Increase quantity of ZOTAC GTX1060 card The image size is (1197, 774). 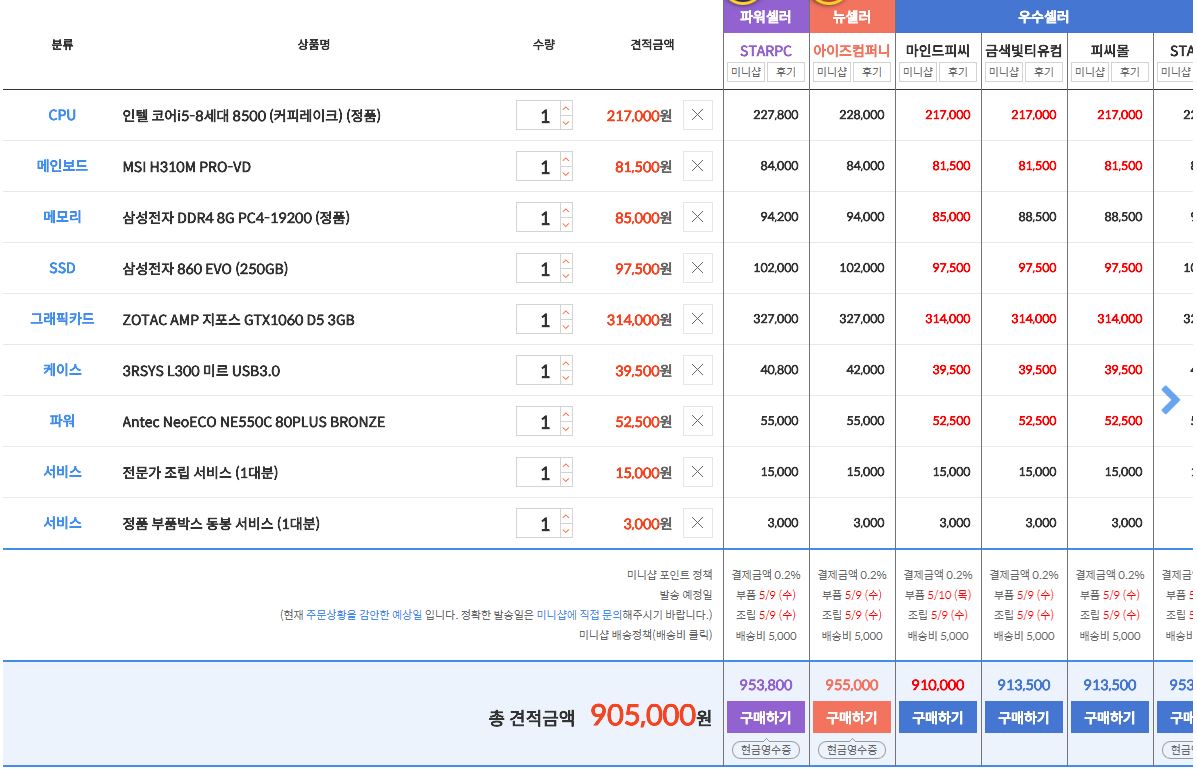coord(566,312)
